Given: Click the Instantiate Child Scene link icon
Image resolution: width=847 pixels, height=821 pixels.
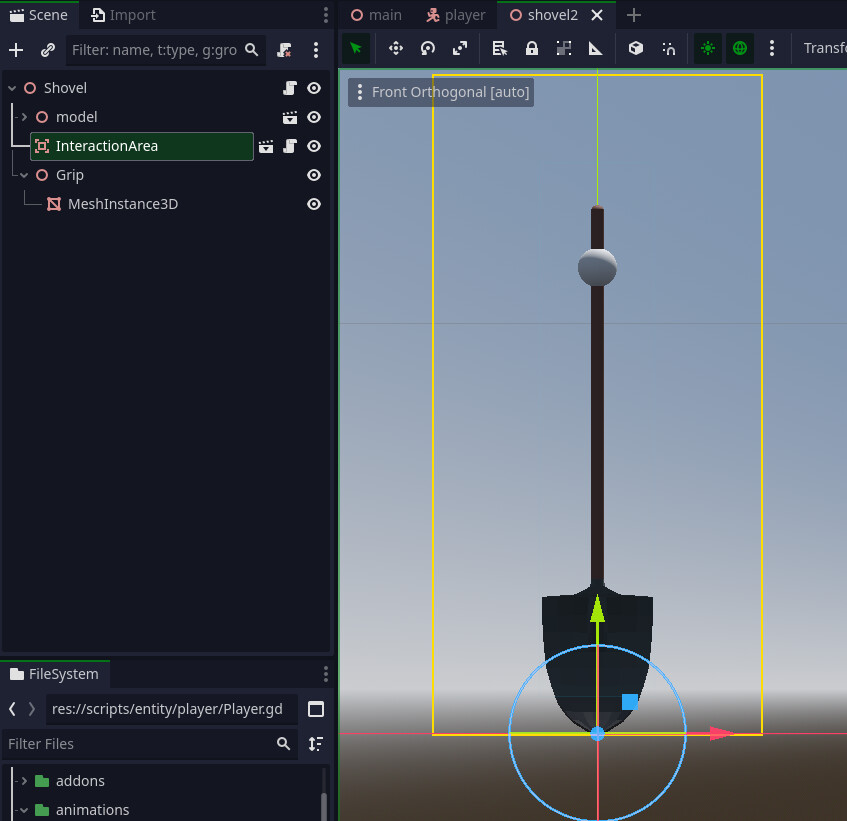Looking at the screenshot, I should click(47, 50).
